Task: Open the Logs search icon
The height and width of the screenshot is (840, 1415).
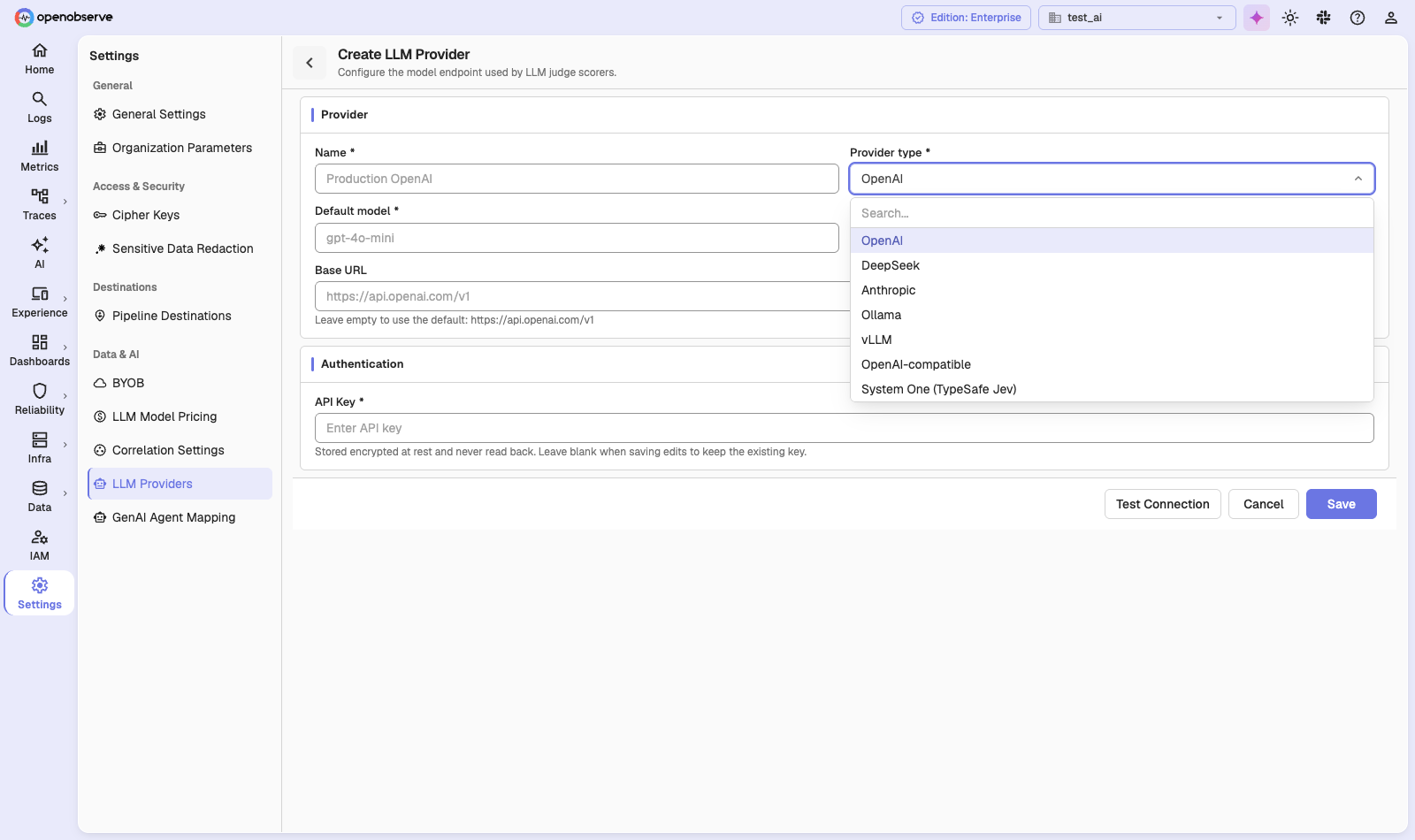Action: tap(40, 99)
